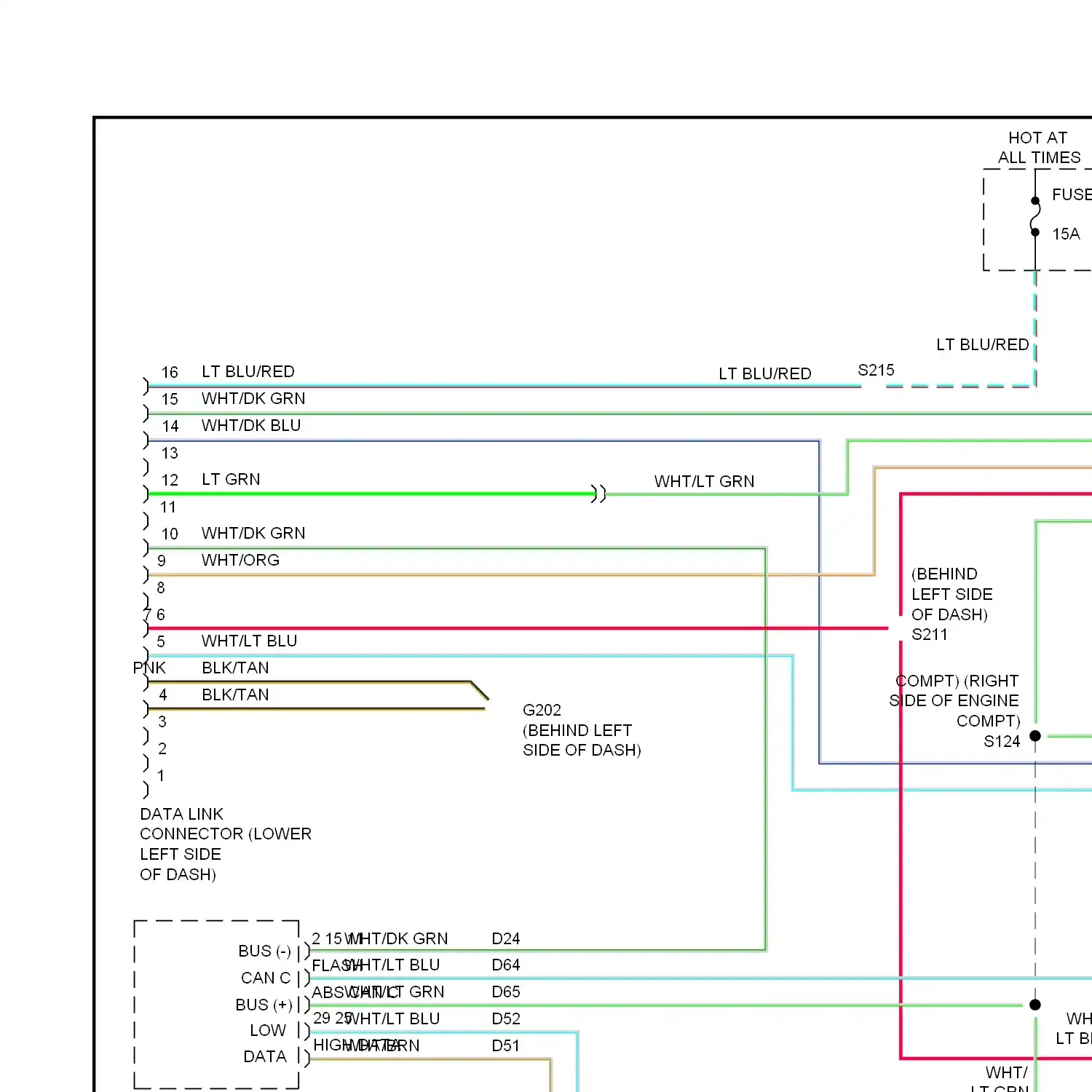Click 'WHT/LT BLU' label on the D64 line
Viewport: 1092px width, 1092px height.
(392, 965)
